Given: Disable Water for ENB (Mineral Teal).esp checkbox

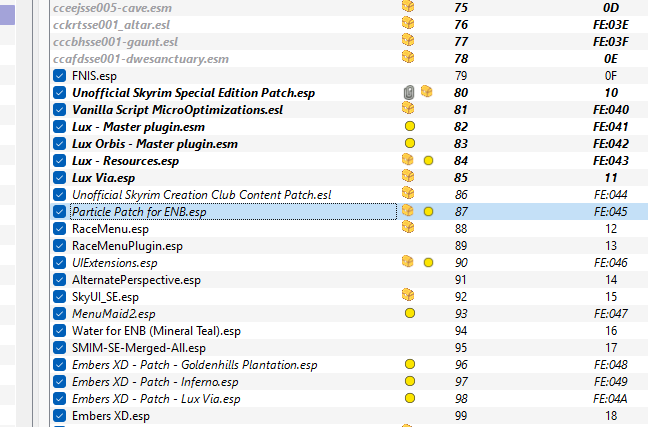Looking at the screenshot, I should click(60, 331).
